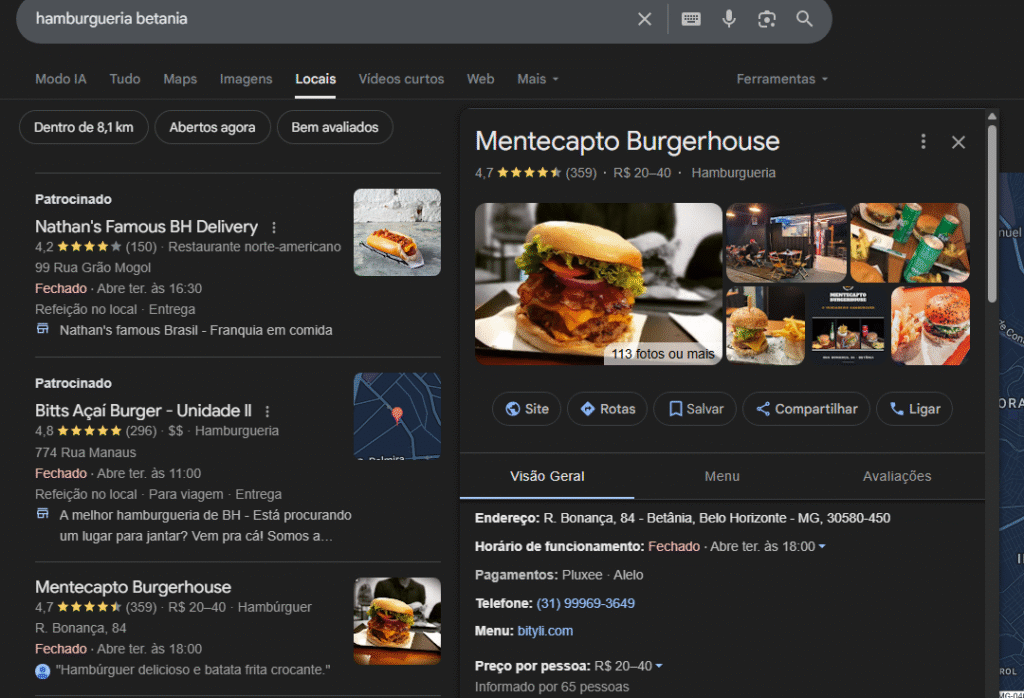Click the Rotas directions button
This screenshot has width=1024, height=698.
608,409
